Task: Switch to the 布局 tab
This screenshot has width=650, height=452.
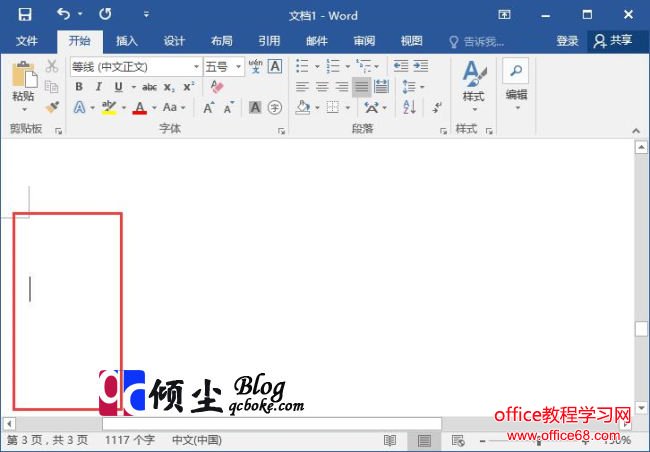Action: click(x=222, y=41)
